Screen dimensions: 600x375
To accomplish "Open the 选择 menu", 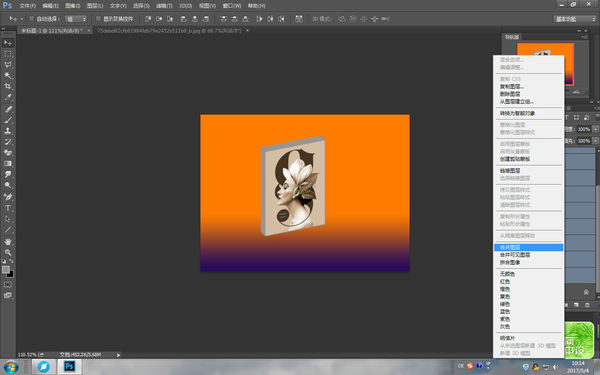I will pos(141,6).
